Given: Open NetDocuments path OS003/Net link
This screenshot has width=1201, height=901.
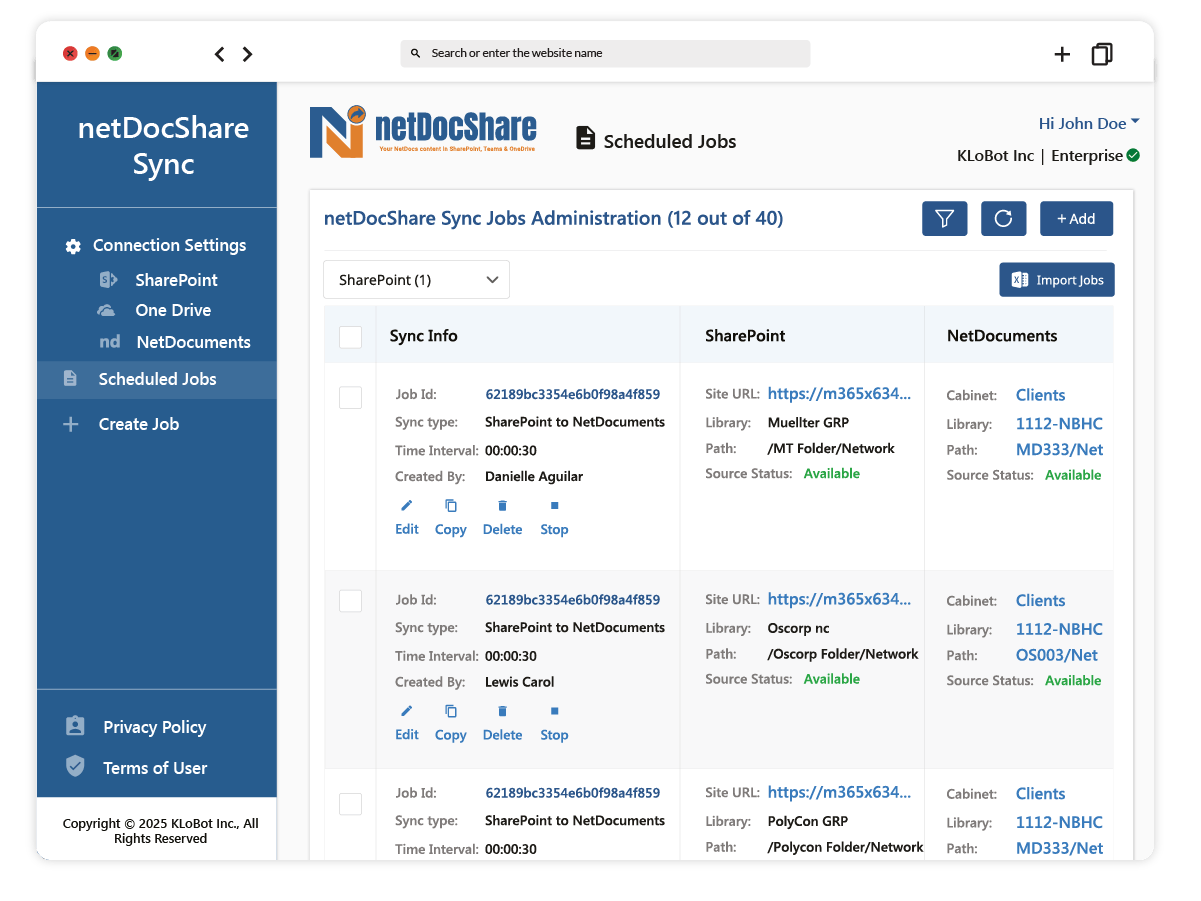Looking at the screenshot, I should (x=1056, y=656).
